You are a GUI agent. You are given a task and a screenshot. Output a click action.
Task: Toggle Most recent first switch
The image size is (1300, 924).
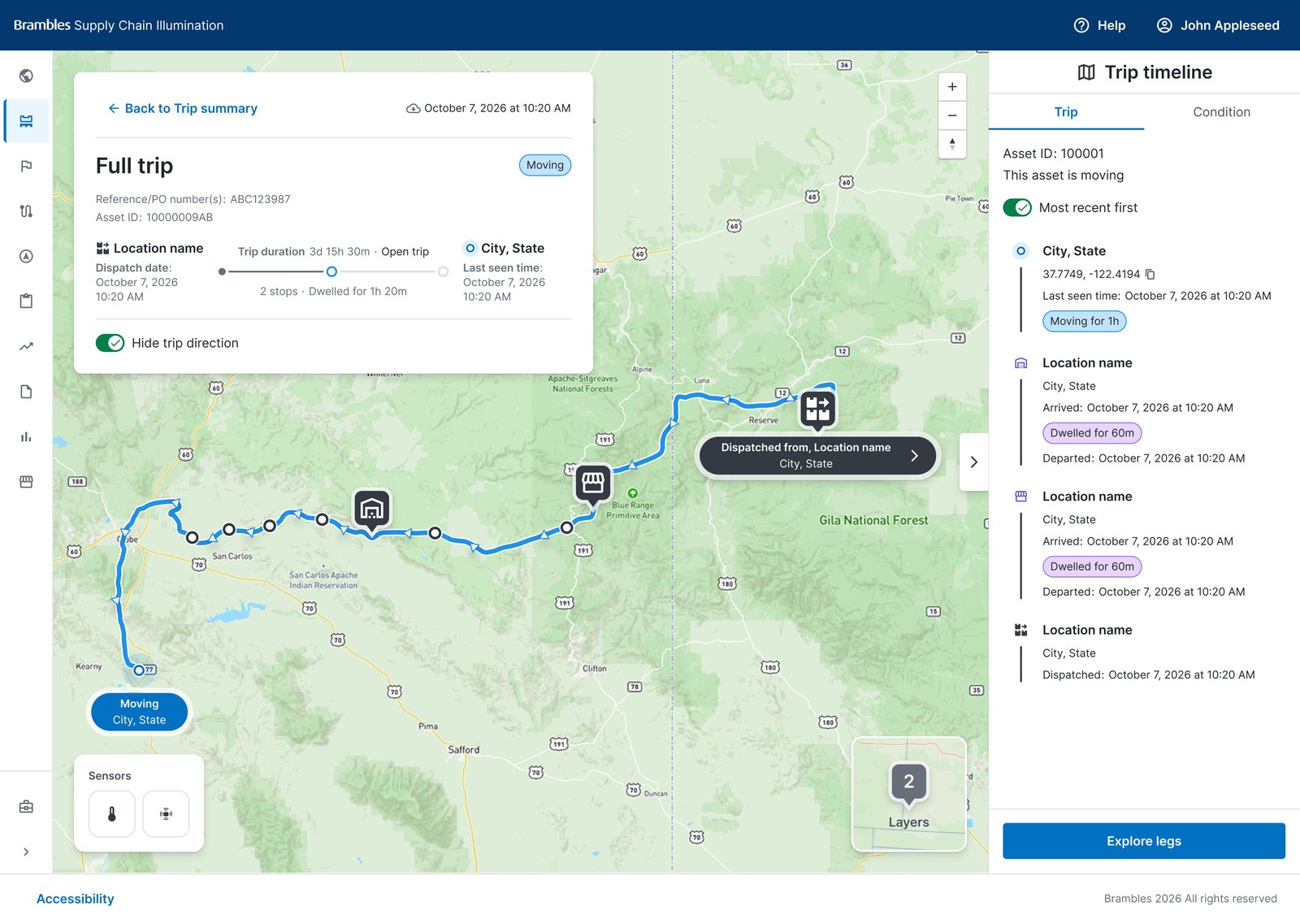(1017, 208)
